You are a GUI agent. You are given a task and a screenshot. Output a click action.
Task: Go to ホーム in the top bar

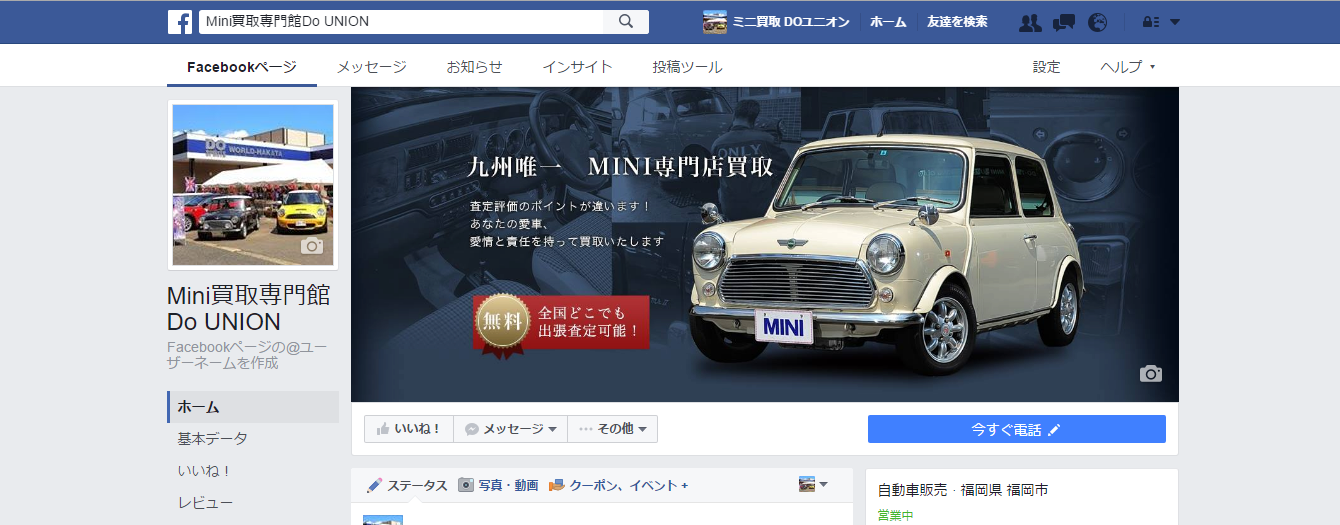tap(888, 22)
